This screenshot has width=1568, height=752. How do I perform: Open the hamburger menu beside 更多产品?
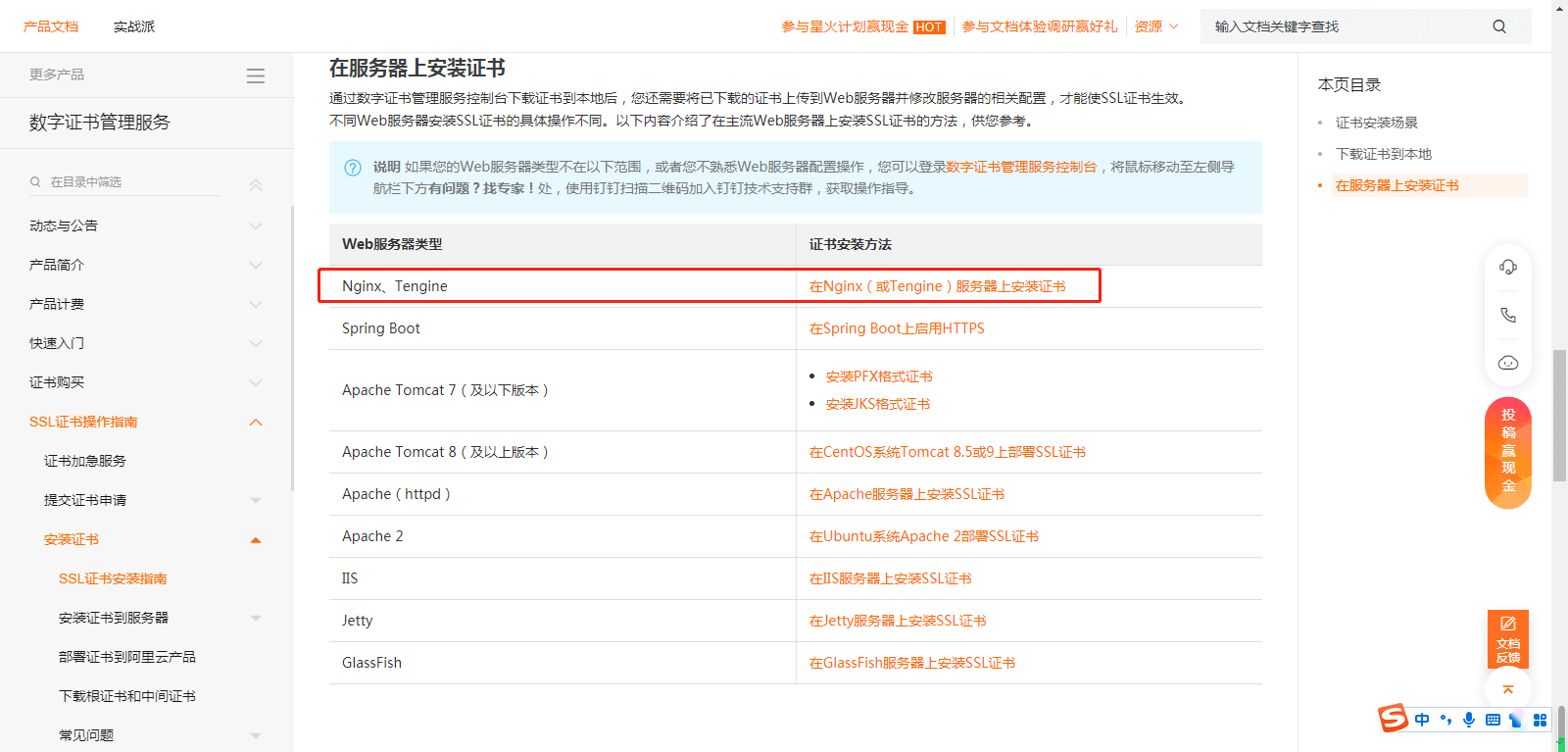click(256, 75)
